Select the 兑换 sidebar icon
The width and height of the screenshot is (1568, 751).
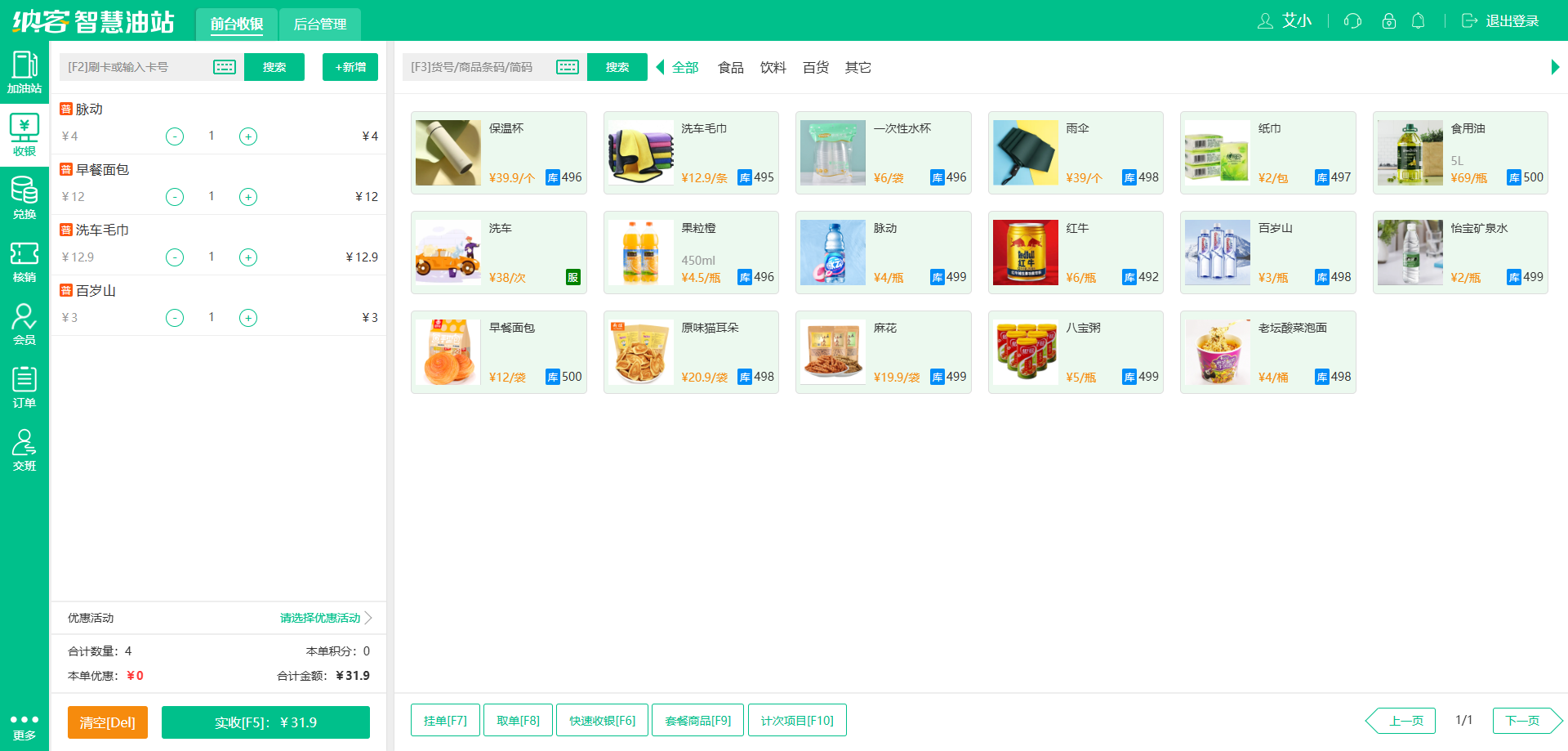[24, 198]
